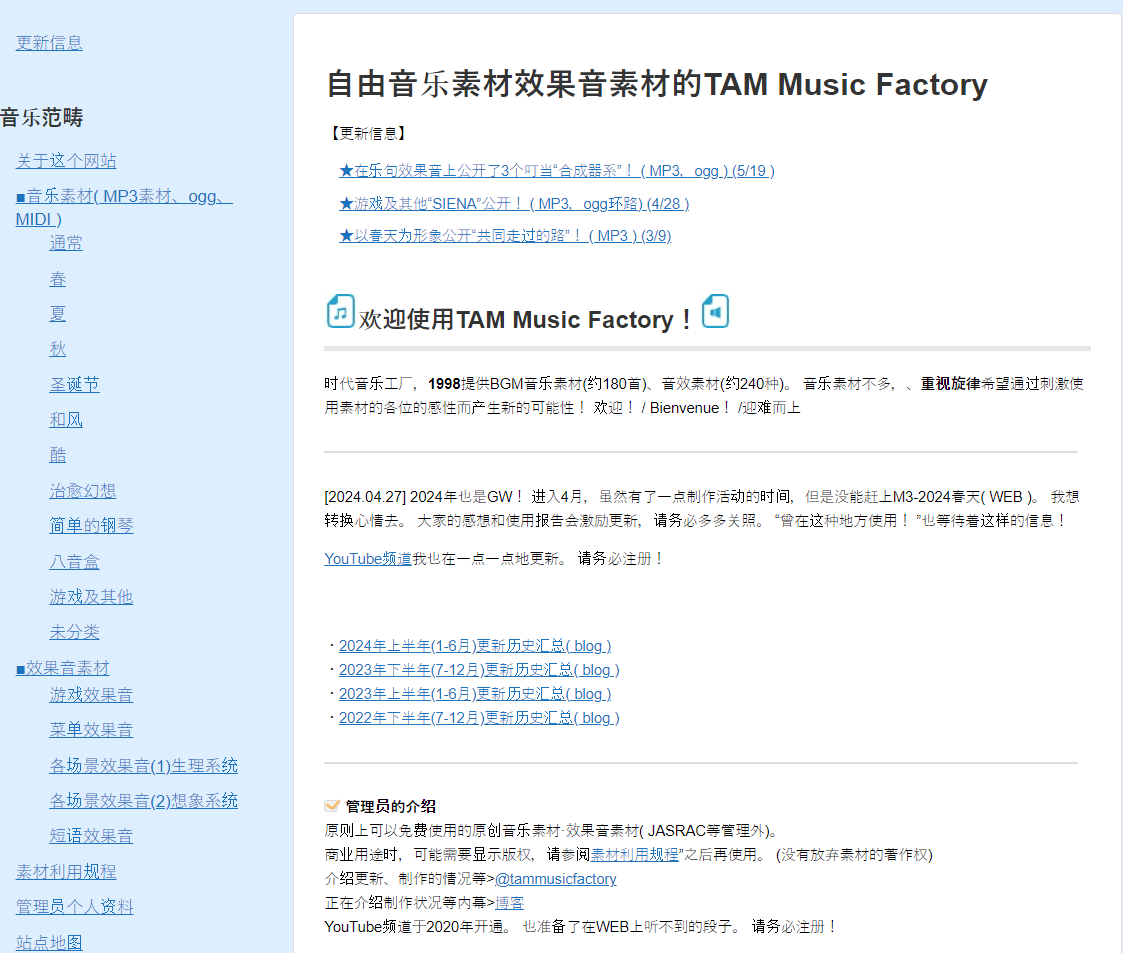
Task: Click the [2024.04.27] news paragraph
Action: (x=702, y=508)
